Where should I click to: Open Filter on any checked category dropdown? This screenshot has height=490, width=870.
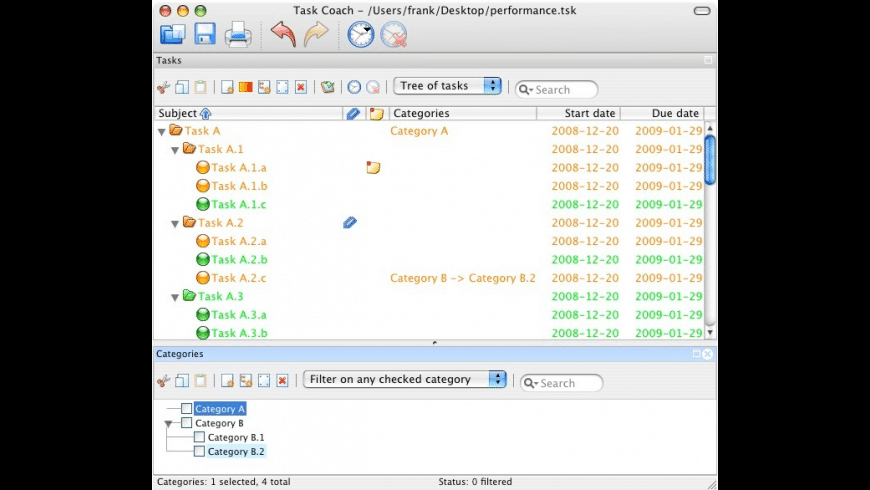point(404,379)
